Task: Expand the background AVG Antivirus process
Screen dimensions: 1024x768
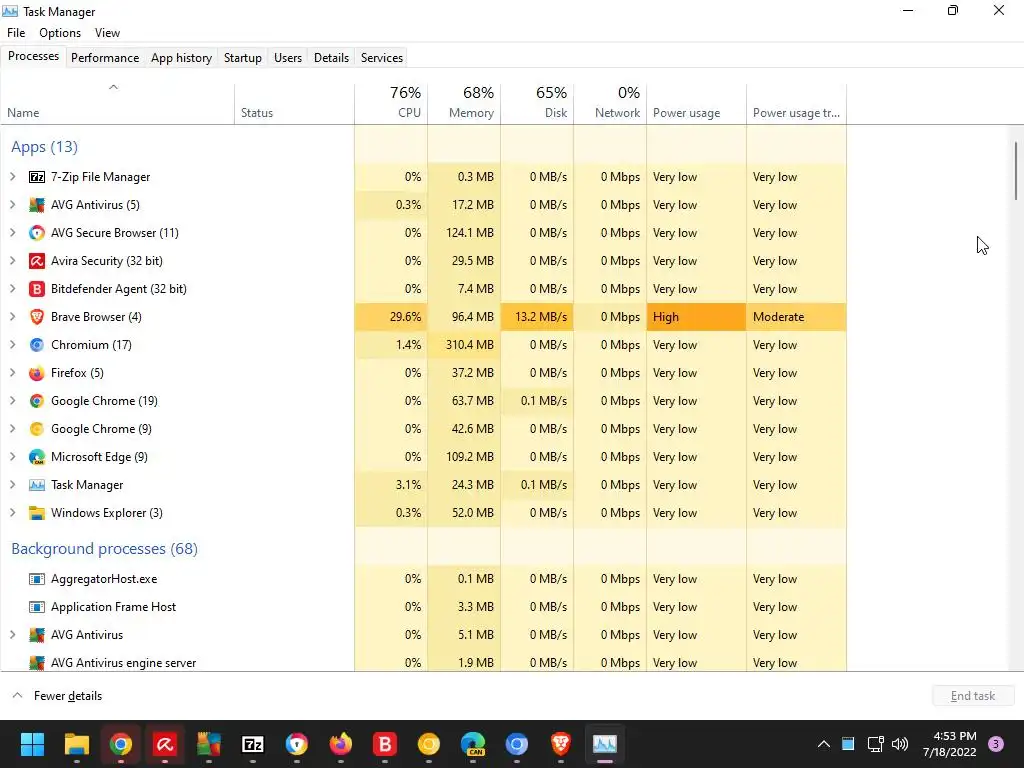Action: click(x=12, y=635)
